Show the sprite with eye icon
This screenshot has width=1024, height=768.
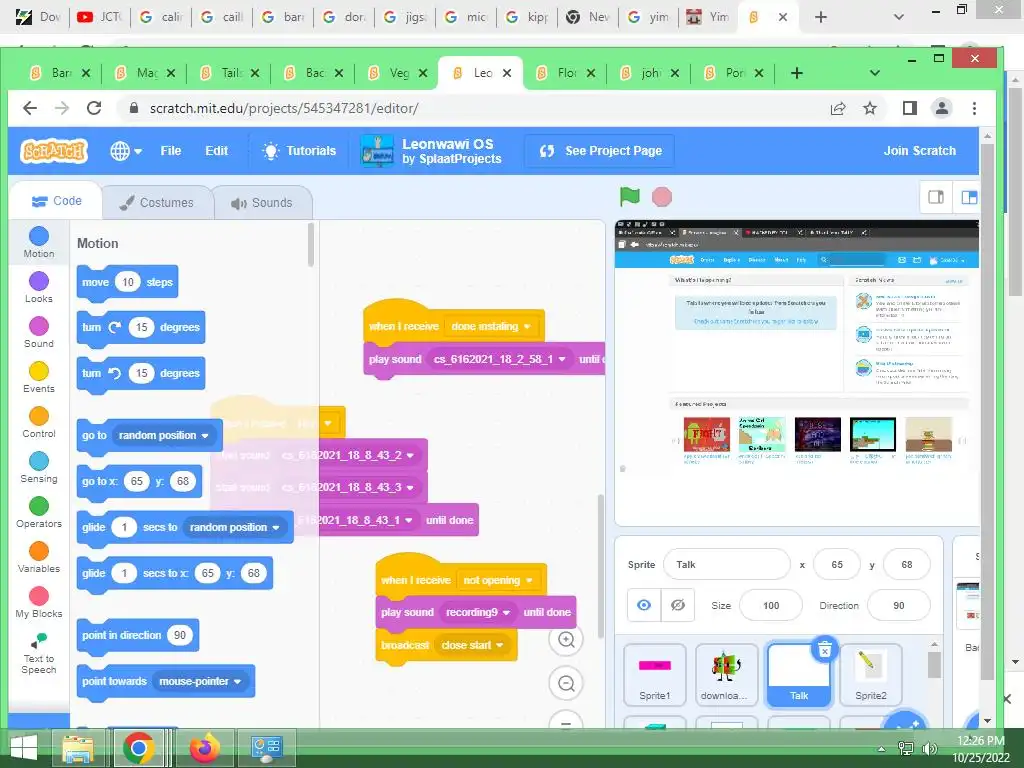(x=644, y=605)
